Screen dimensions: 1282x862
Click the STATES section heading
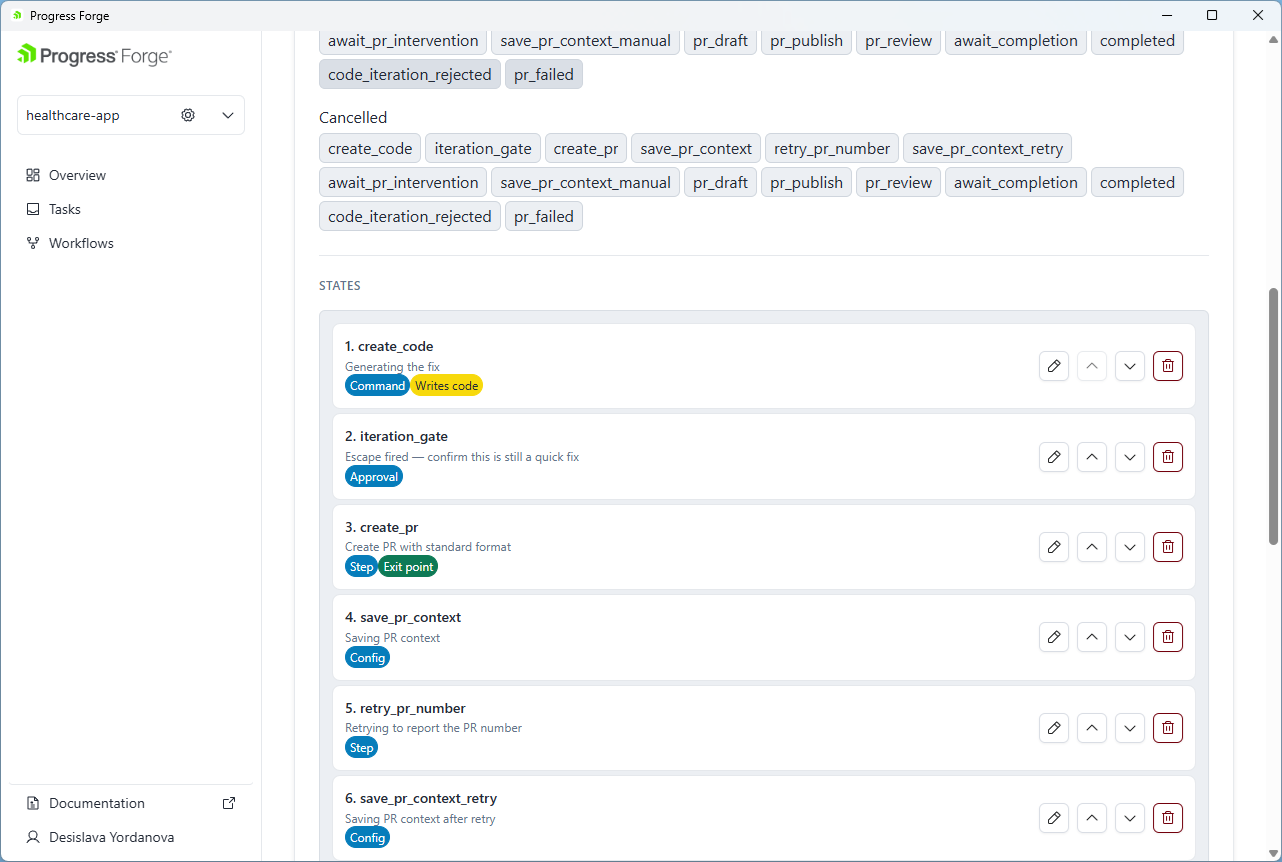pos(340,286)
